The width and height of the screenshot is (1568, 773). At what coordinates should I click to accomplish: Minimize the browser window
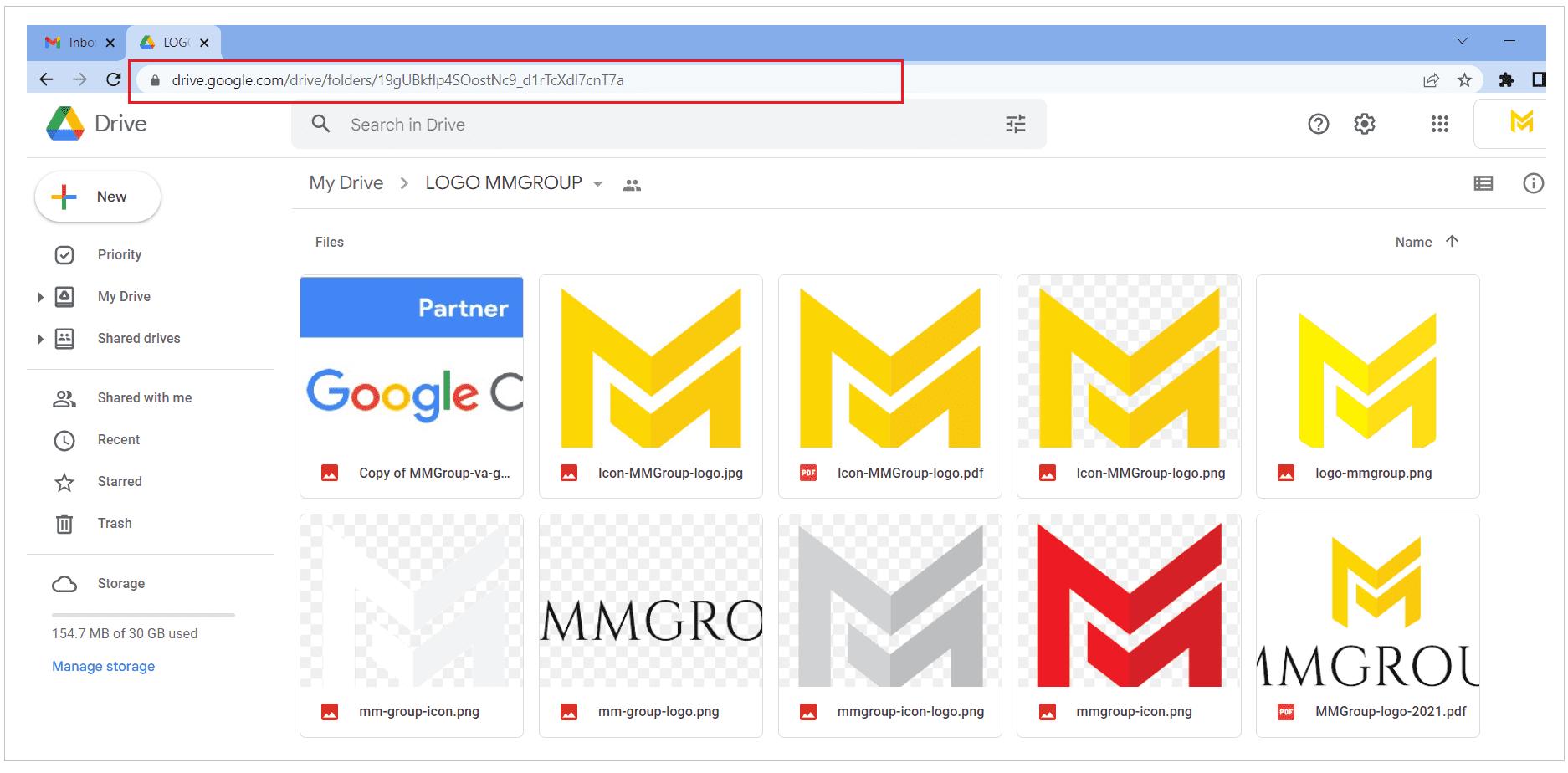[x=1510, y=41]
